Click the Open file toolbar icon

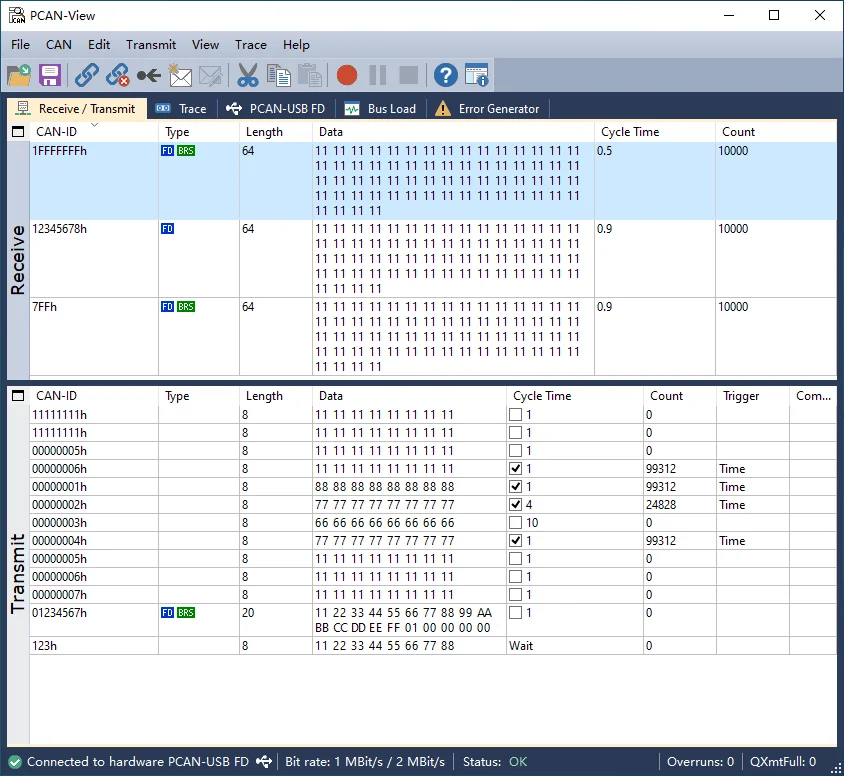19,75
